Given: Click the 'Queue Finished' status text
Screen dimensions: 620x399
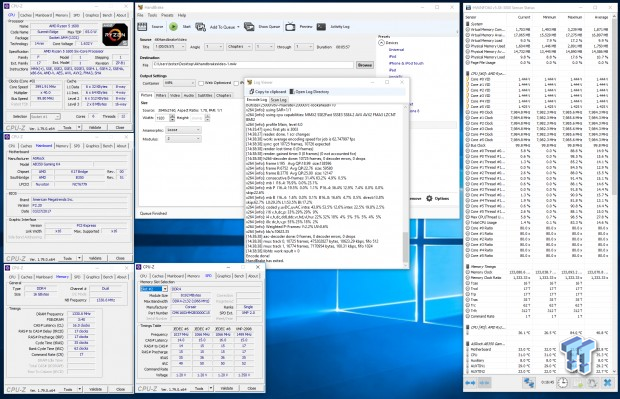Looking at the screenshot, I should pyautogui.click(x=153, y=213).
